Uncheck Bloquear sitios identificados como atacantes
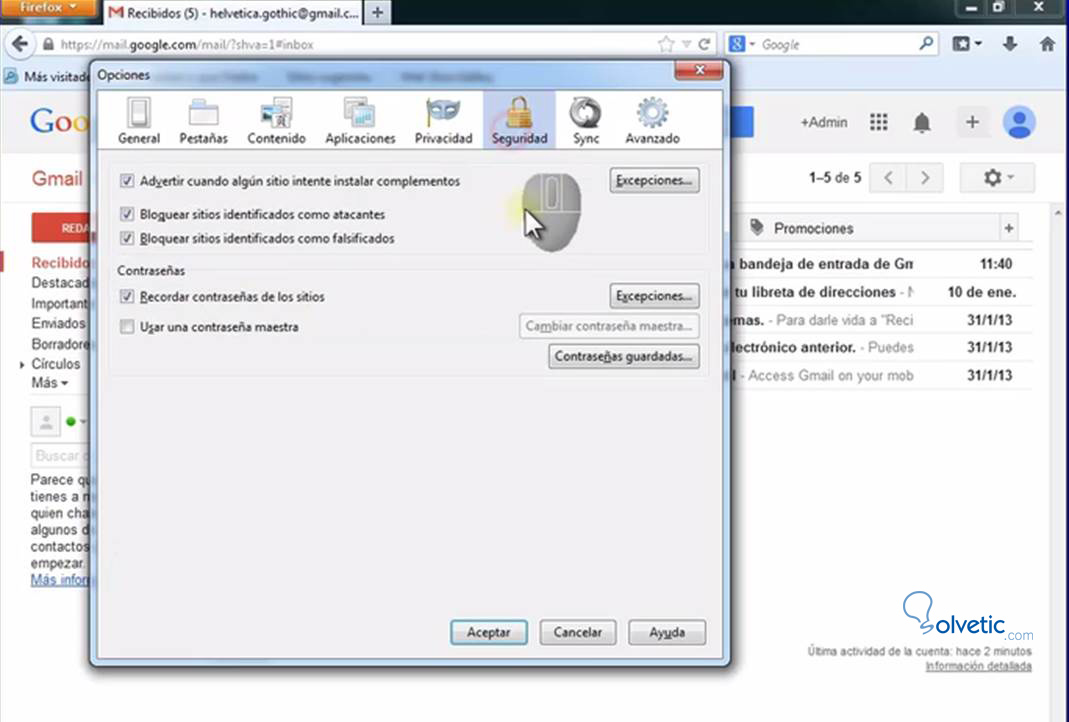The width and height of the screenshot is (1069, 722). pos(127,214)
